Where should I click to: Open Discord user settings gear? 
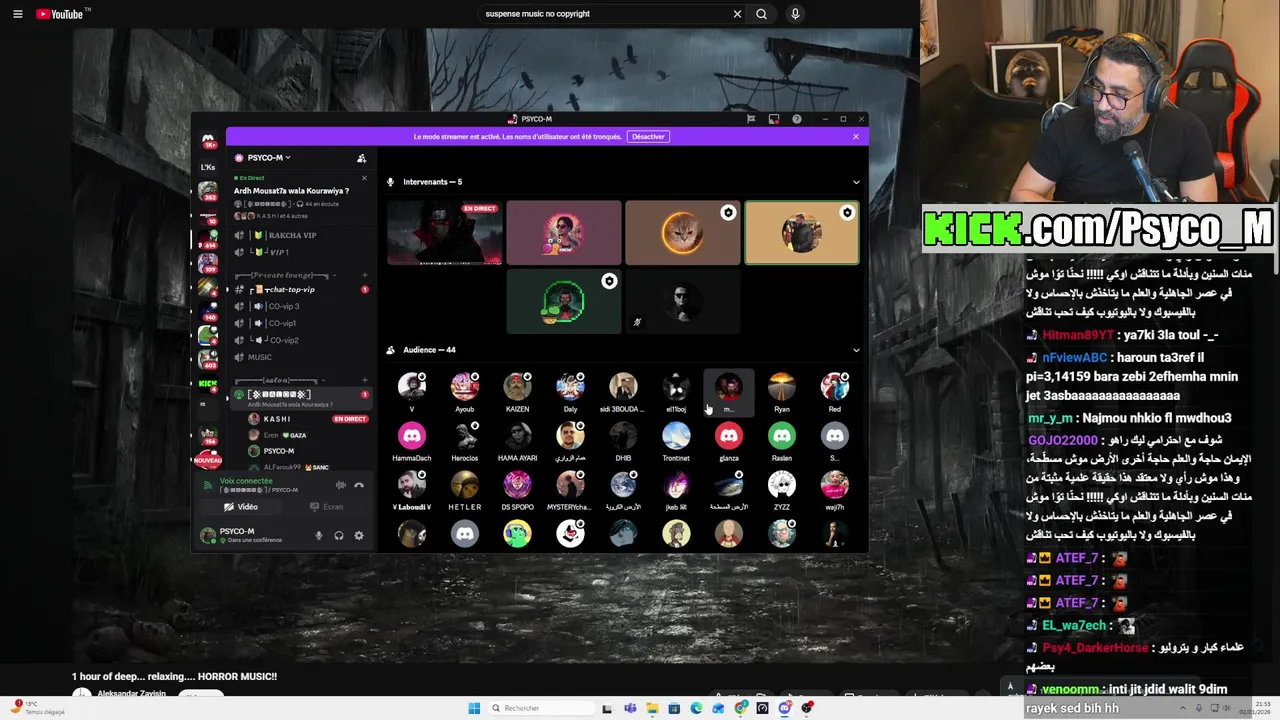[x=359, y=536]
